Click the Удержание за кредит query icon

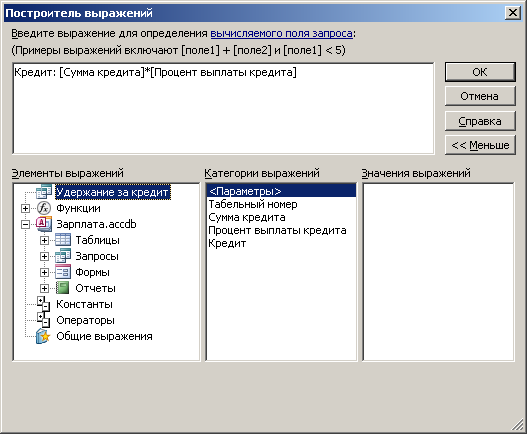44,192
